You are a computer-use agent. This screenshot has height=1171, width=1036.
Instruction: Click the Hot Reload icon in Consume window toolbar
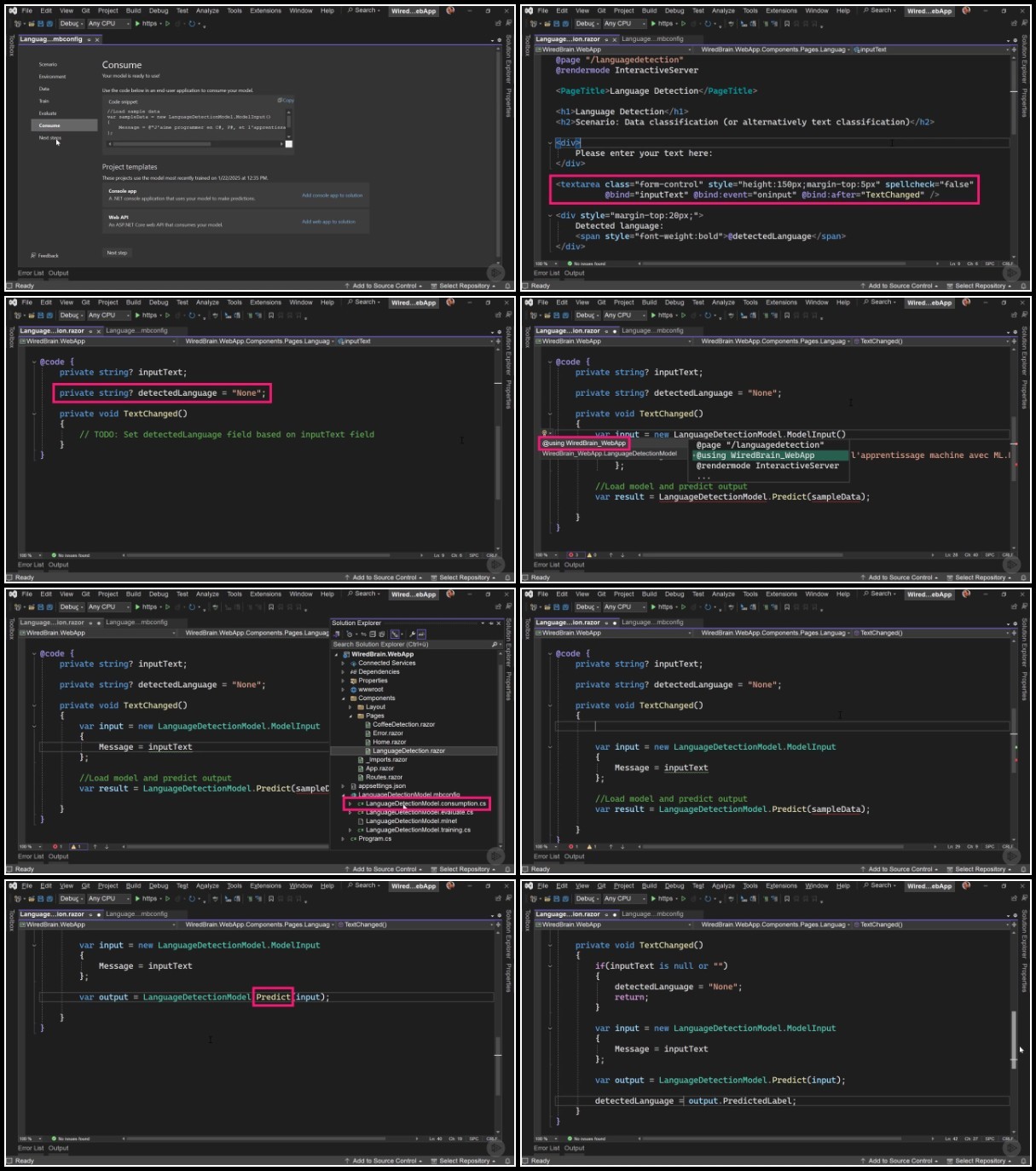(191, 24)
